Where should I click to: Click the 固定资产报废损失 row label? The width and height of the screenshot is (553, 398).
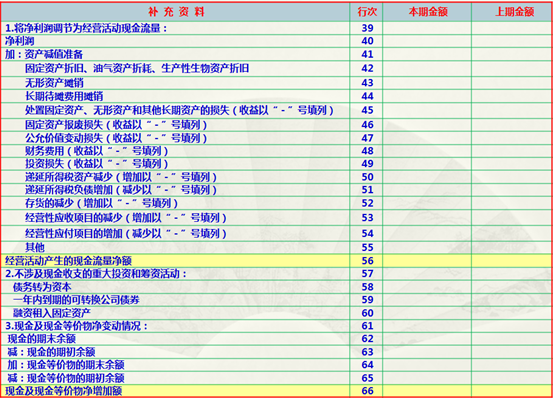pyautogui.click(x=116, y=124)
